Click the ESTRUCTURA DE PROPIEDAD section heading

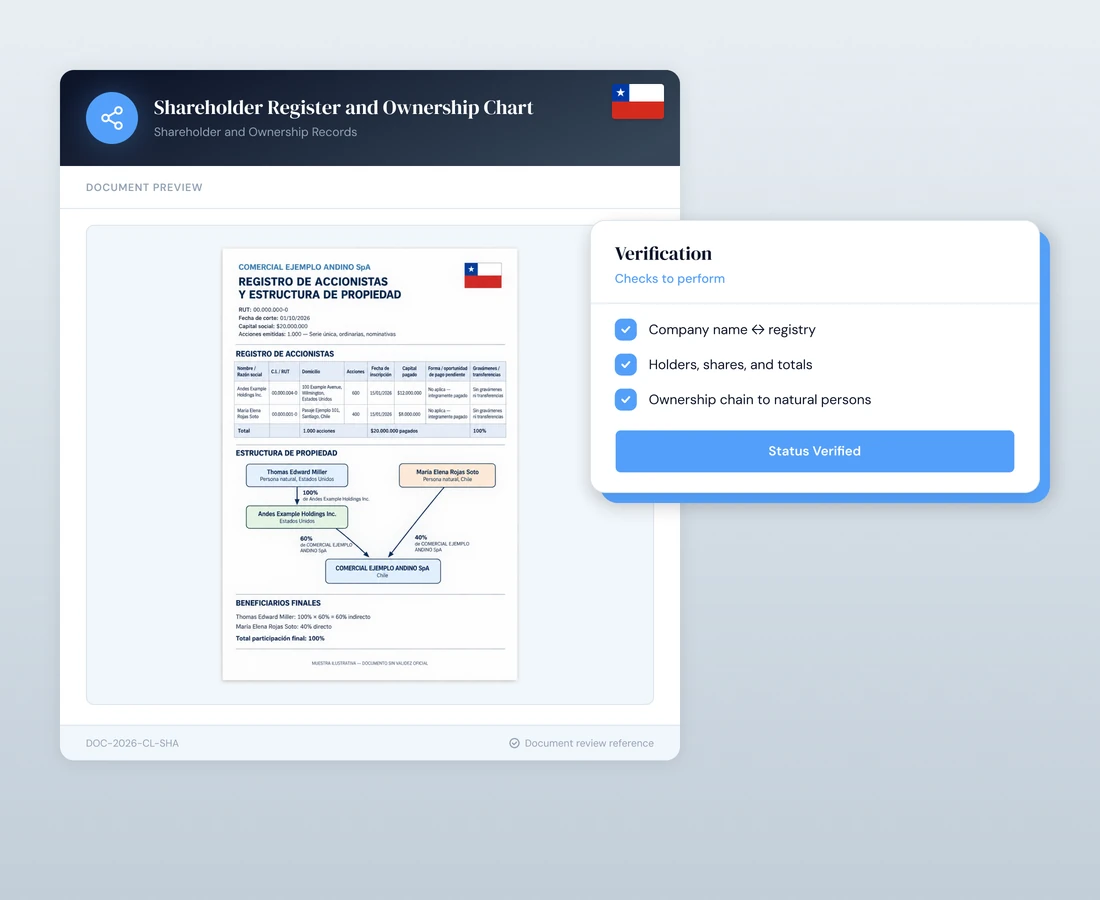point(286,453)
